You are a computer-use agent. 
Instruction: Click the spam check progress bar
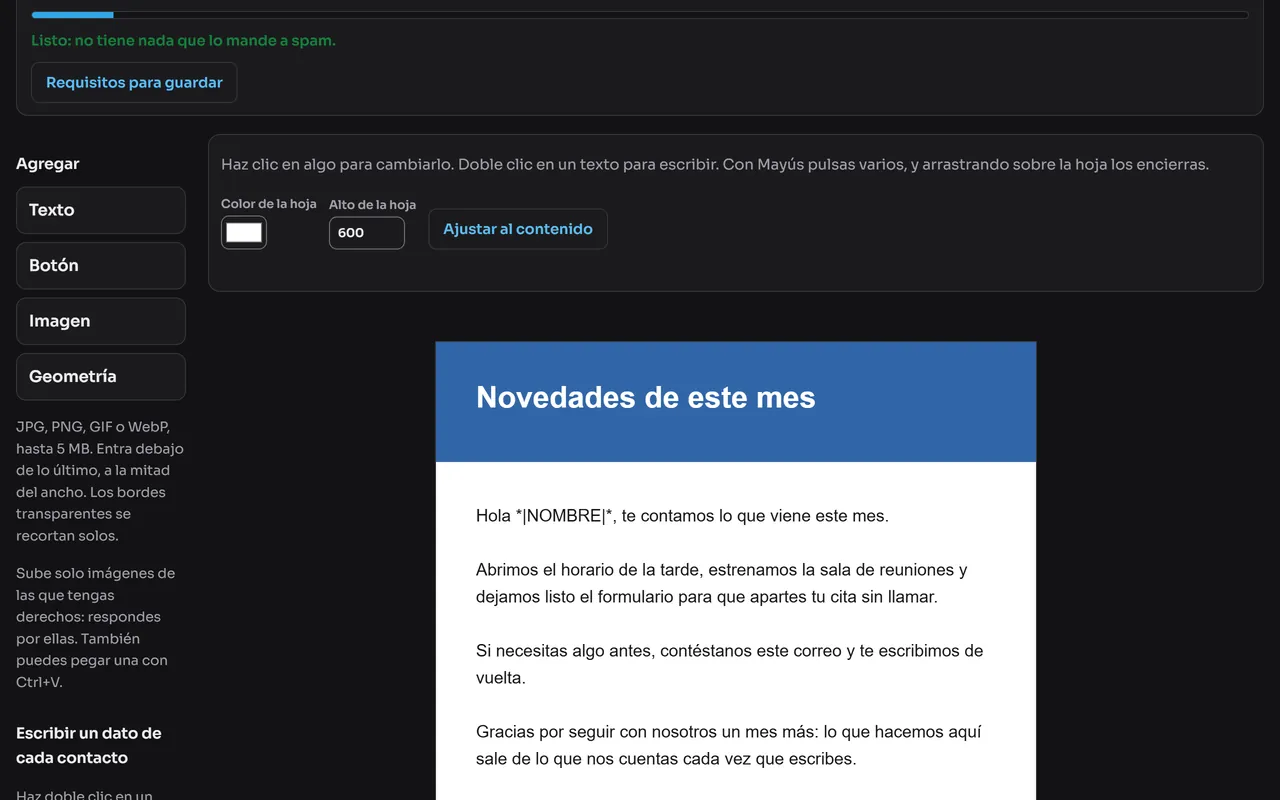[x=640, y=15]
